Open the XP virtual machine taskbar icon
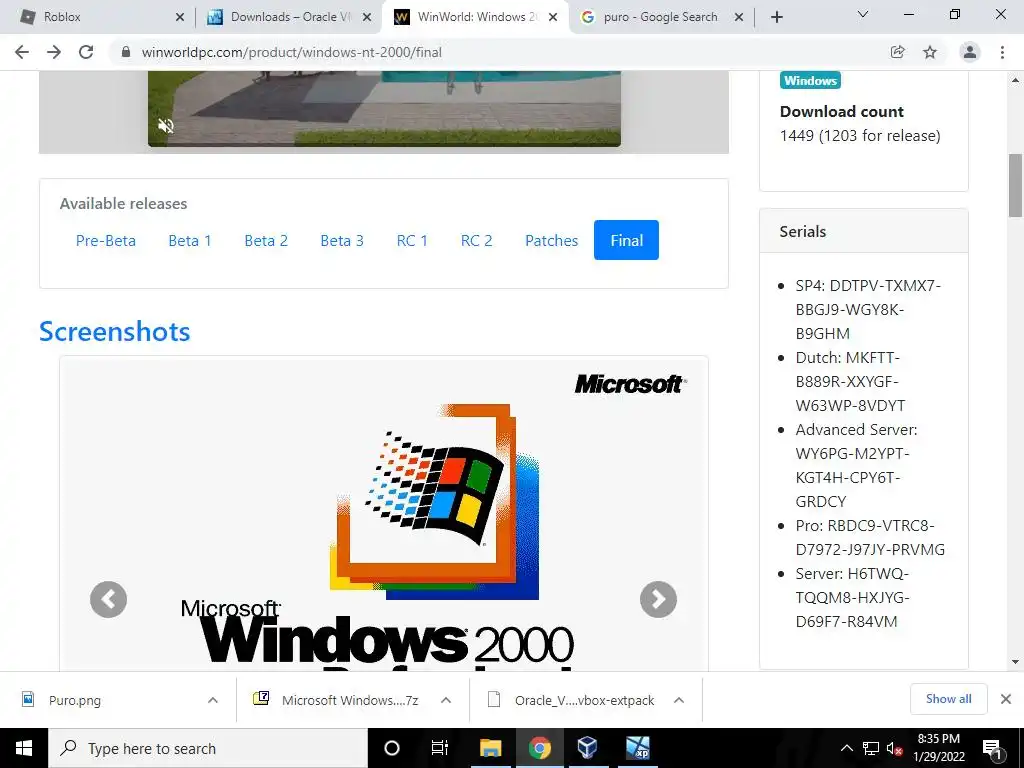Screen dimensions: 1024x768 coord(637,748)
